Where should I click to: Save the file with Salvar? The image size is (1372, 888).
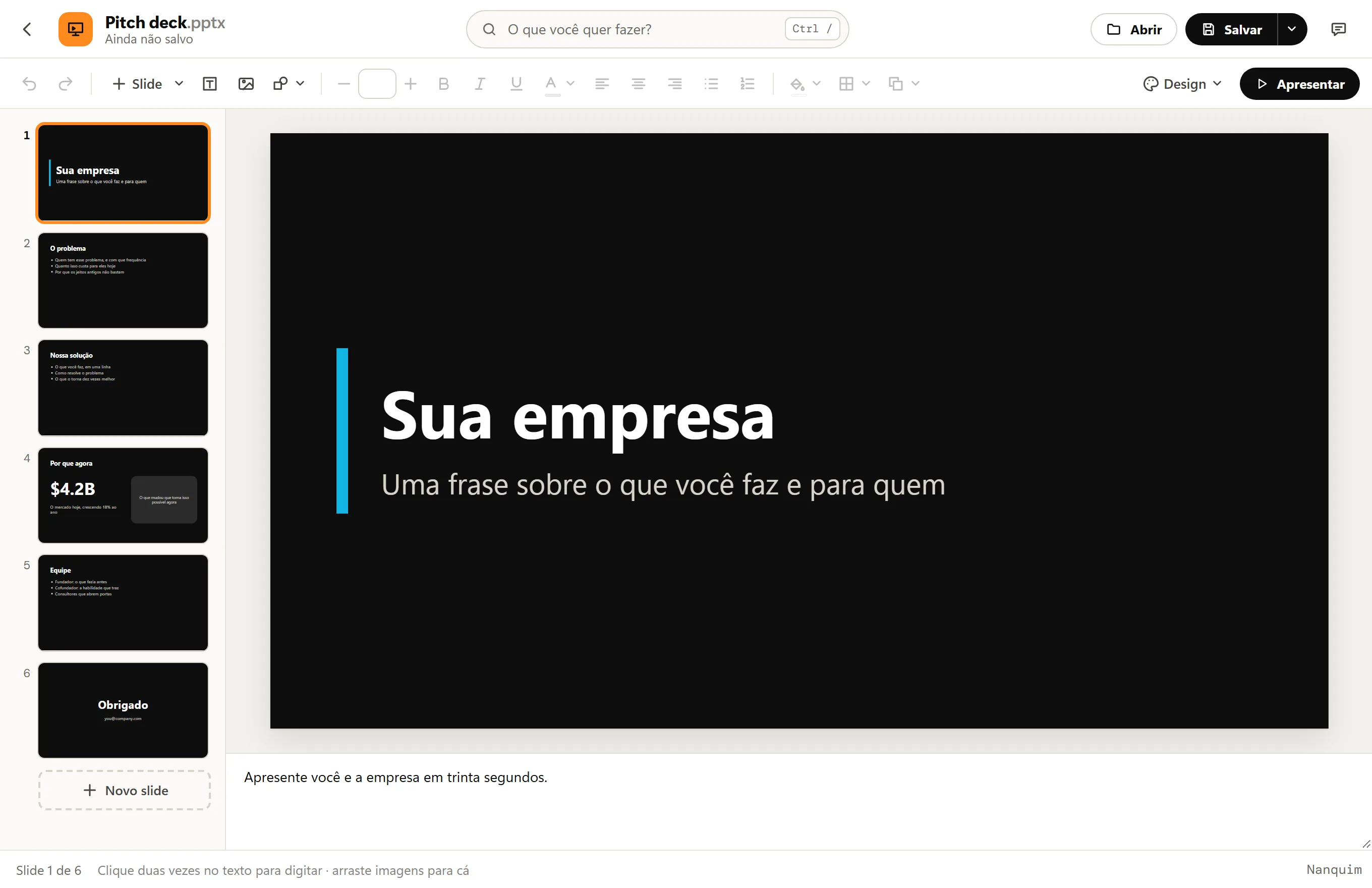[x=1231, y=29]
